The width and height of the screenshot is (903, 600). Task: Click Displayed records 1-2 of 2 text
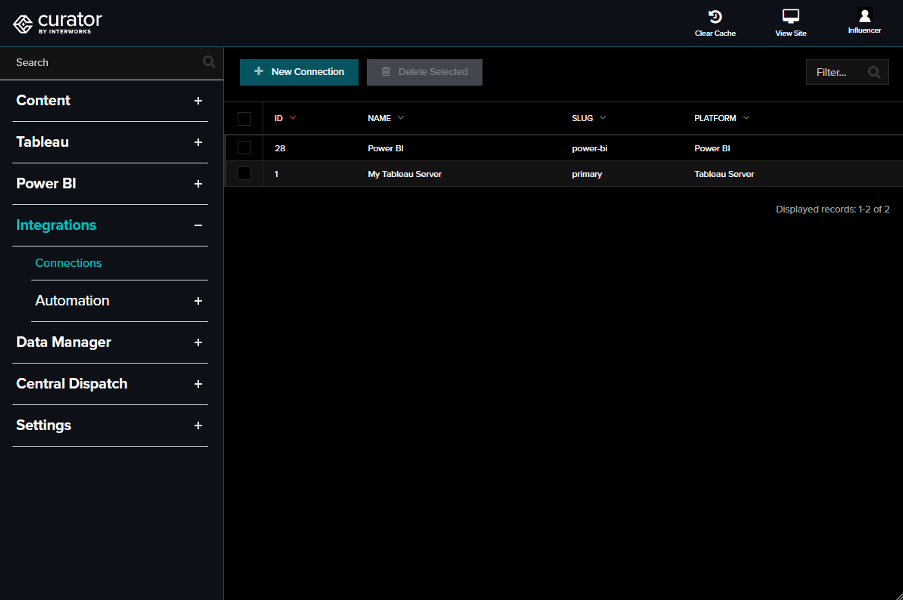point(833,209)
